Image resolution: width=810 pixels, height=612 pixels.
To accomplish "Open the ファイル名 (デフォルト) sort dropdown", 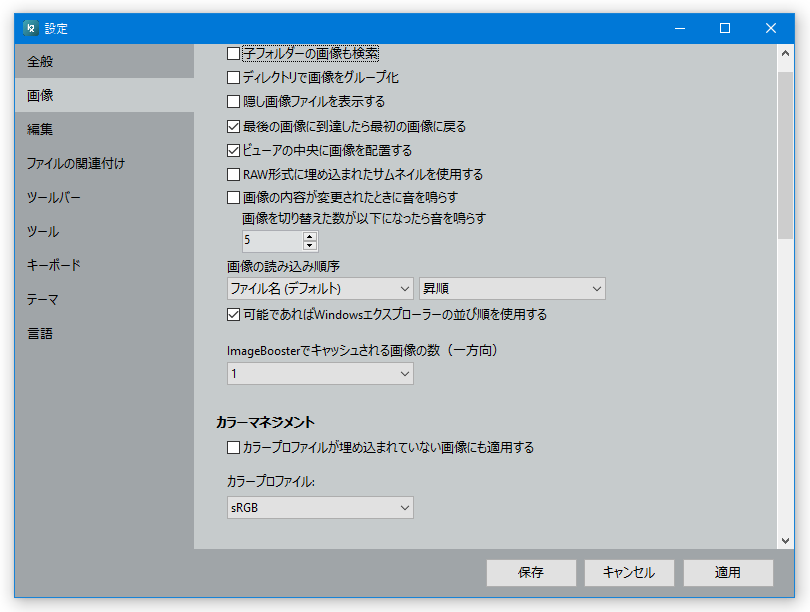I will tap(320, 289).
